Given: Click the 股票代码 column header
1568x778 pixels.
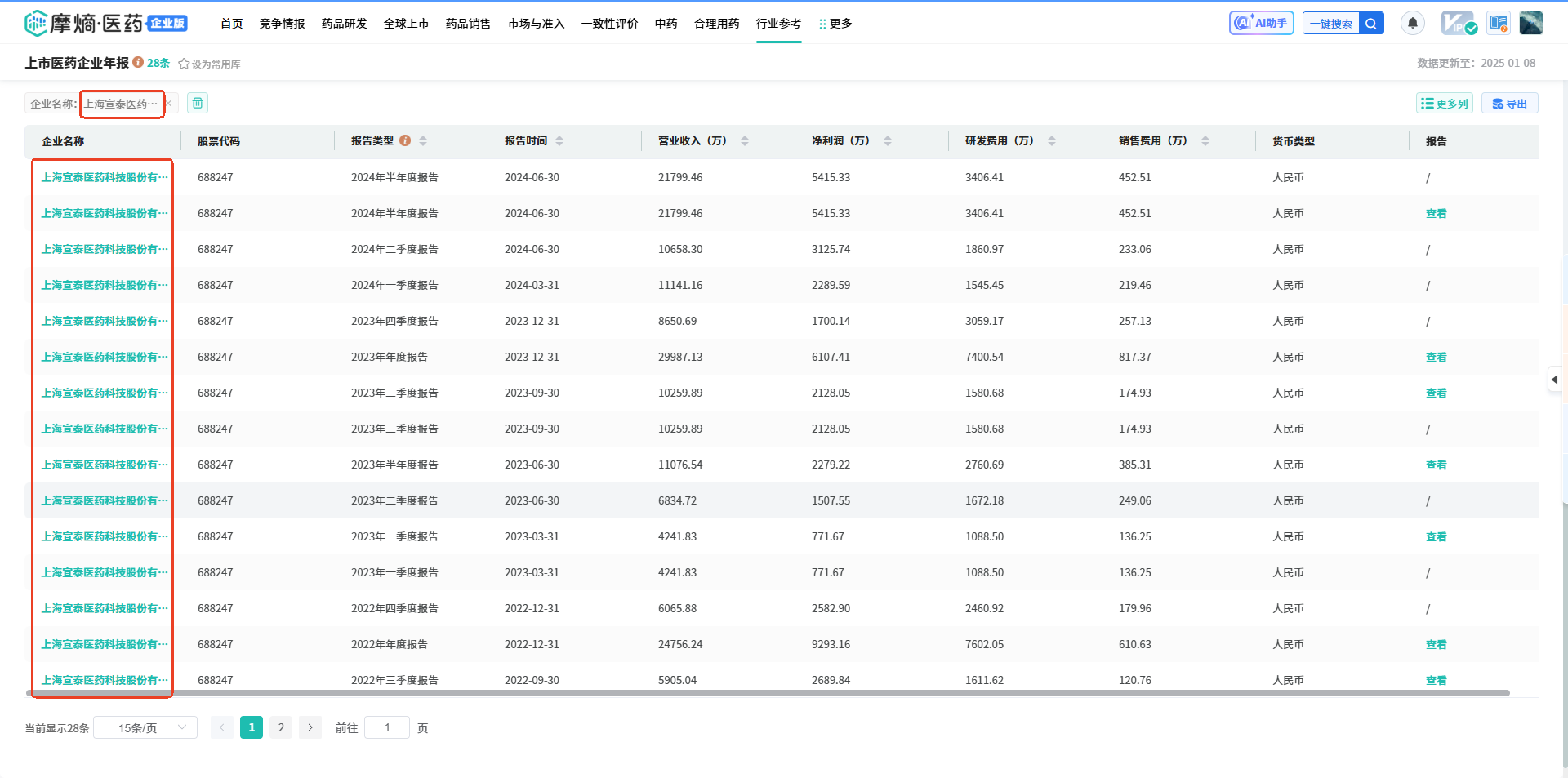Looking at the screenshot, I should [219, 141].
